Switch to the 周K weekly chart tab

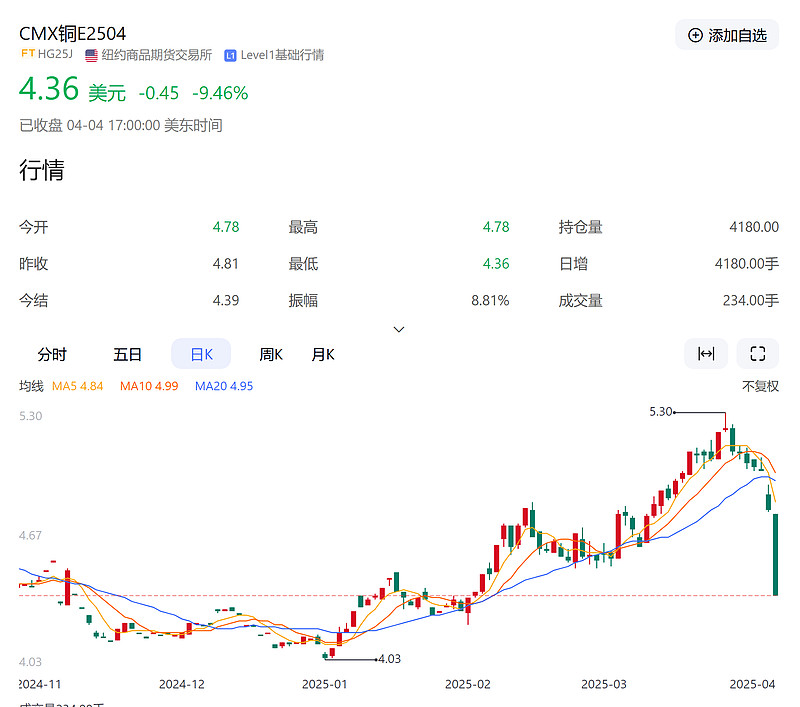[271, 353]
